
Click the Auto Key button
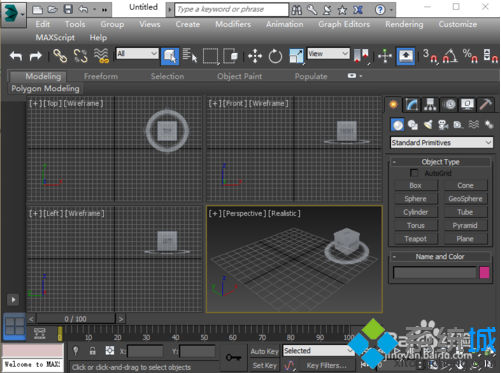pos(265,351)
